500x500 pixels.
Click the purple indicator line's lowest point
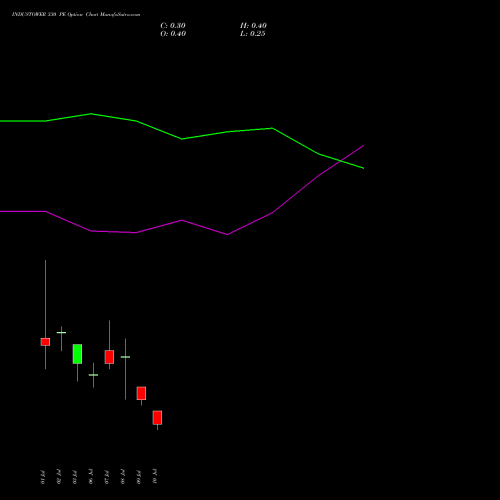pos(227,235)
